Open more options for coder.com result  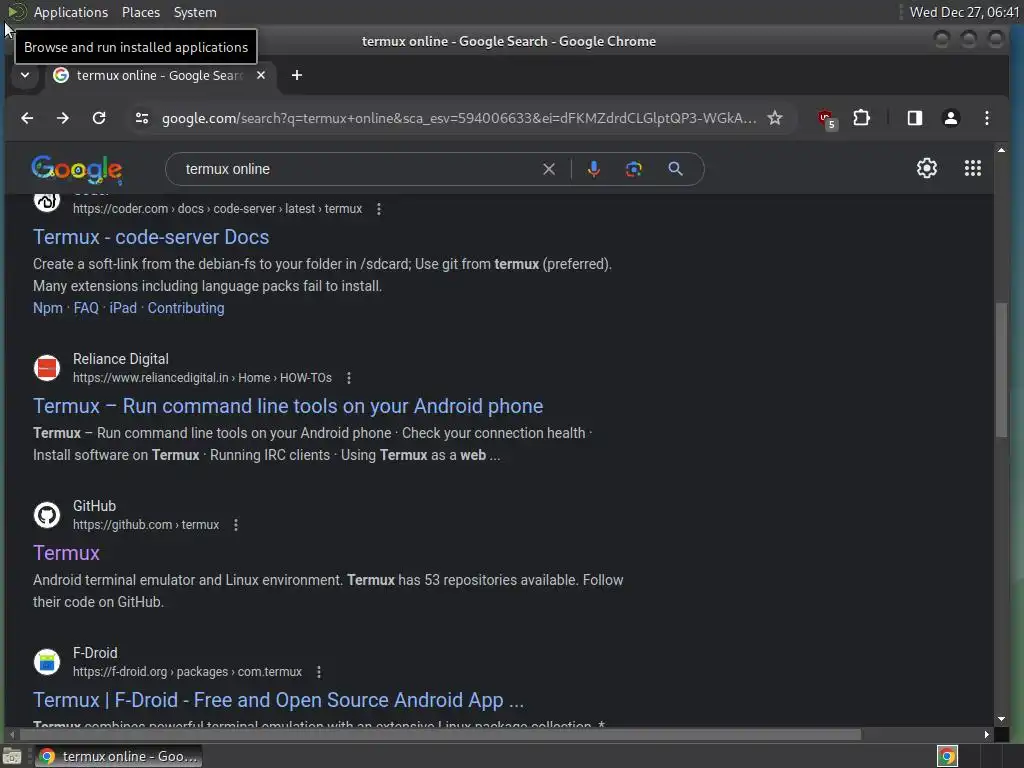pyautogui.click(x=379, y=209)
